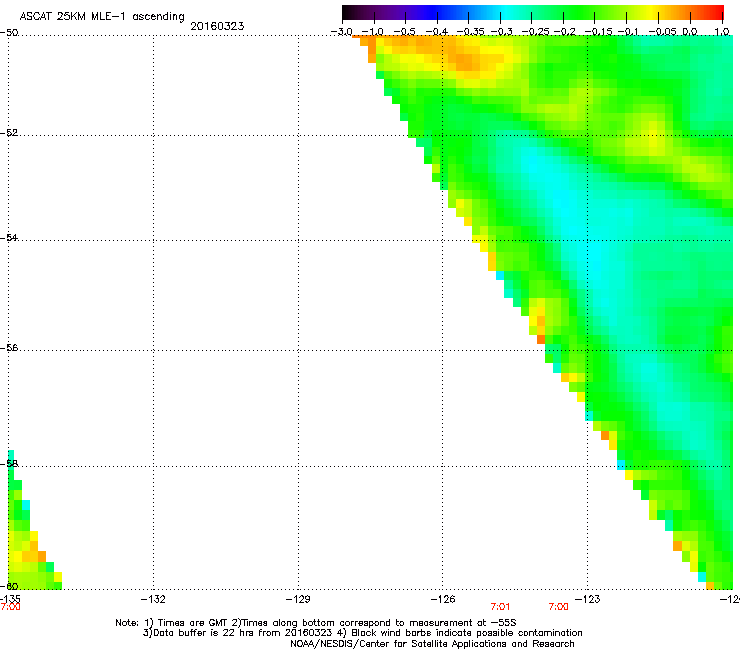Click colorbar tick label -0.15

[x=598, y=32]
